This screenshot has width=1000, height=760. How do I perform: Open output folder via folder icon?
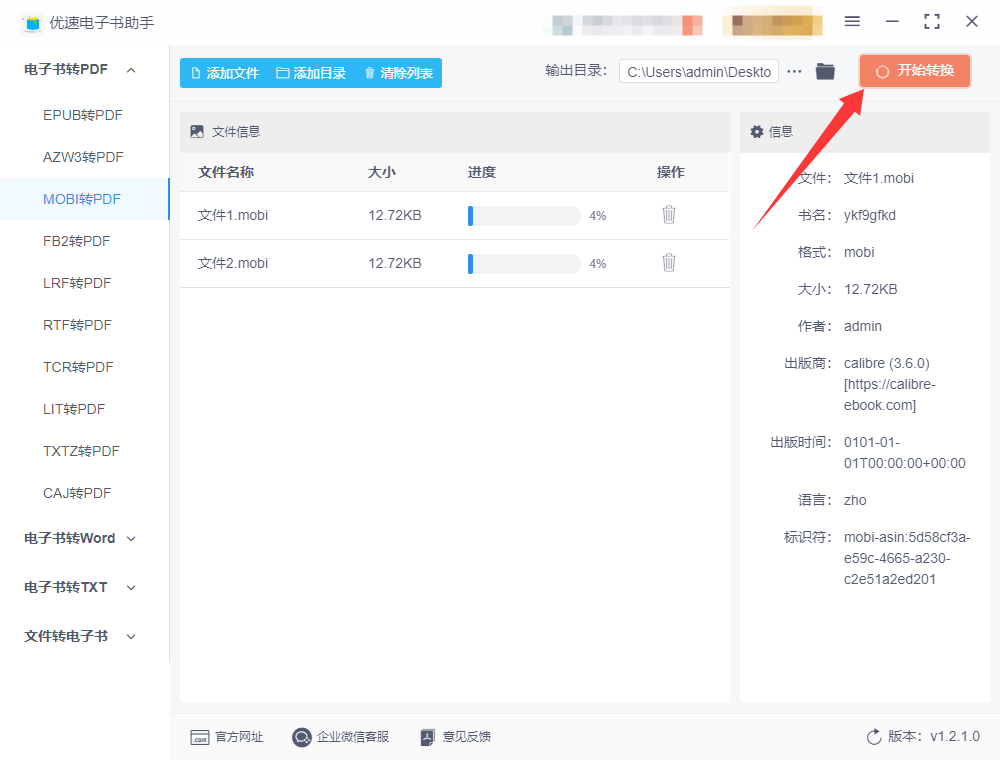[x=825, y=71]
